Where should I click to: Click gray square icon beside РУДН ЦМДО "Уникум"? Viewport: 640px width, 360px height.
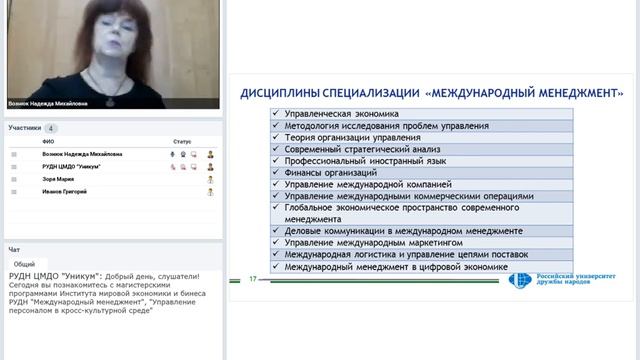click(14, 167)
